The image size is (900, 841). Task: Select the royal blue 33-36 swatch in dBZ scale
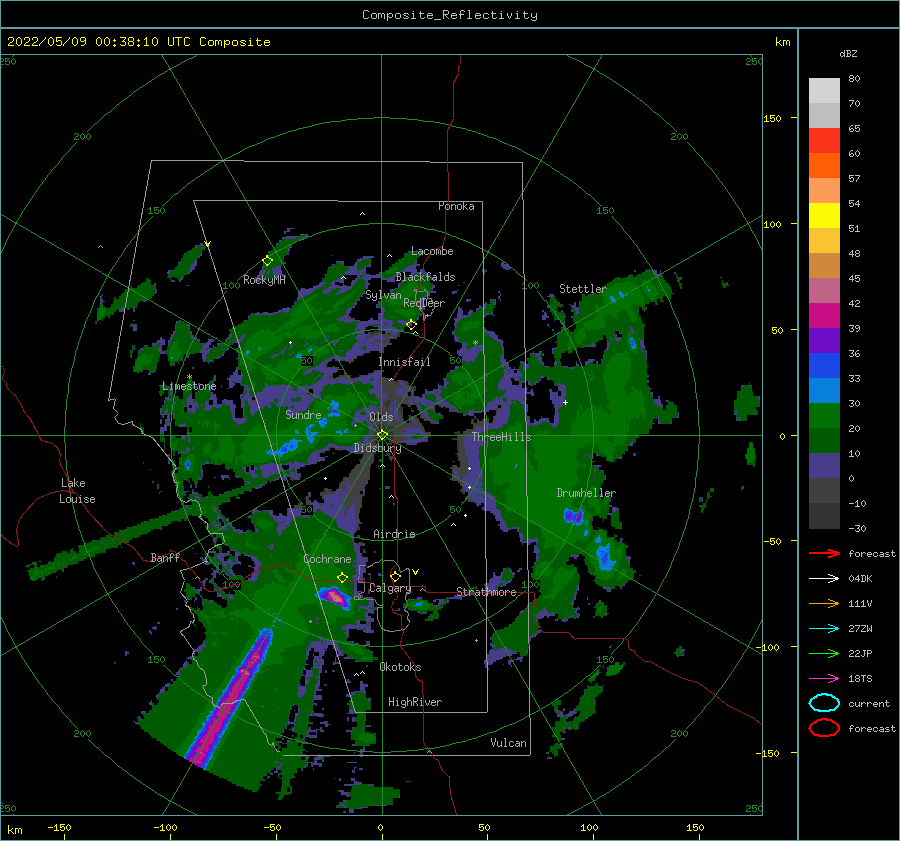[824, 365]
